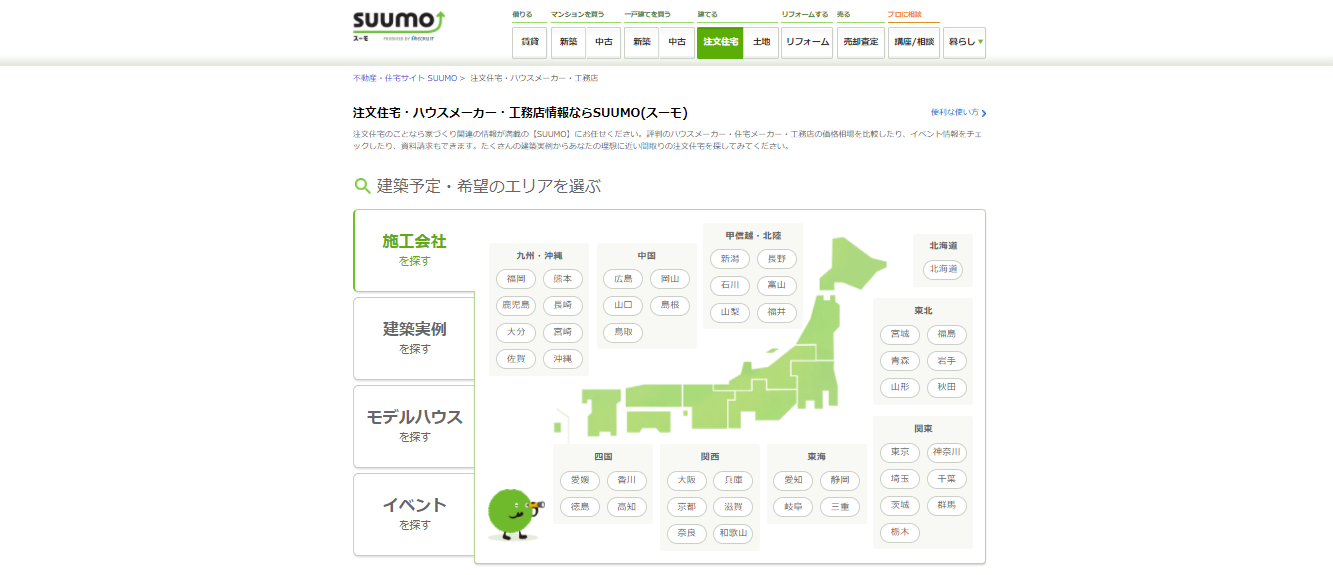Open the 便利な使い方 help link
The width and height of the screenshot is (1333, 575).
957,113
